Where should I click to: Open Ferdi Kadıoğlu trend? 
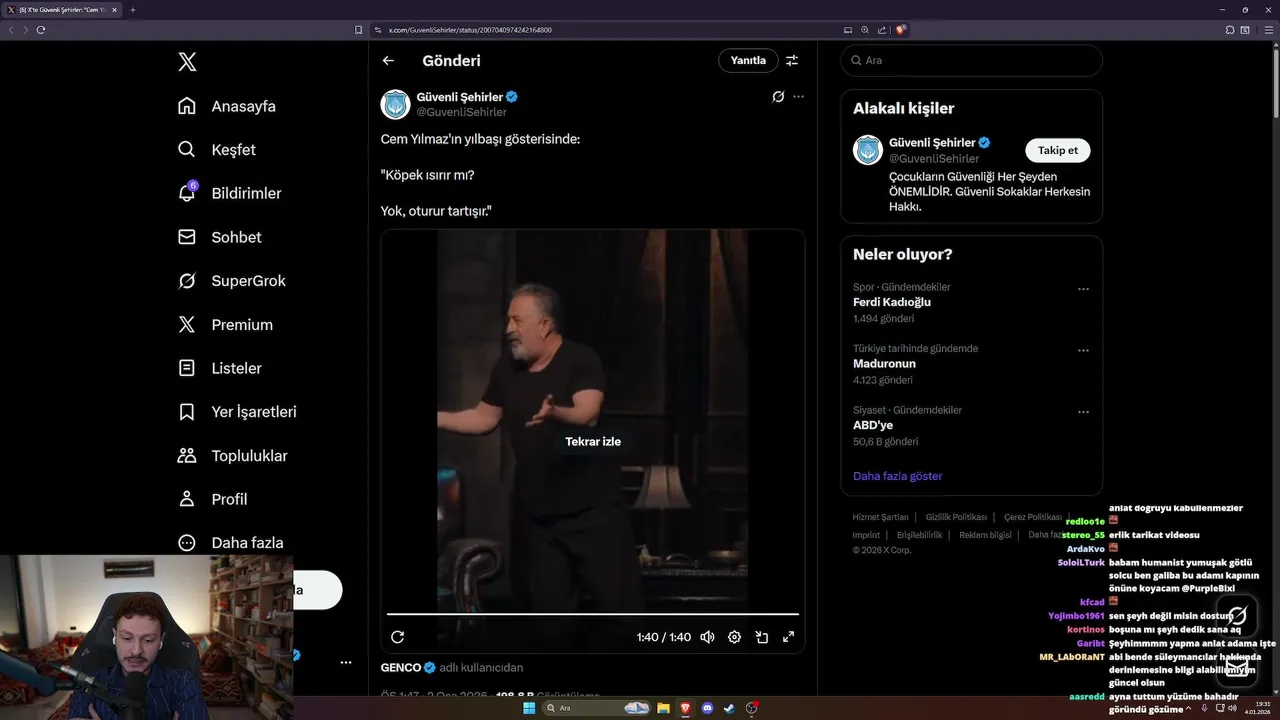tap(892, 302)
